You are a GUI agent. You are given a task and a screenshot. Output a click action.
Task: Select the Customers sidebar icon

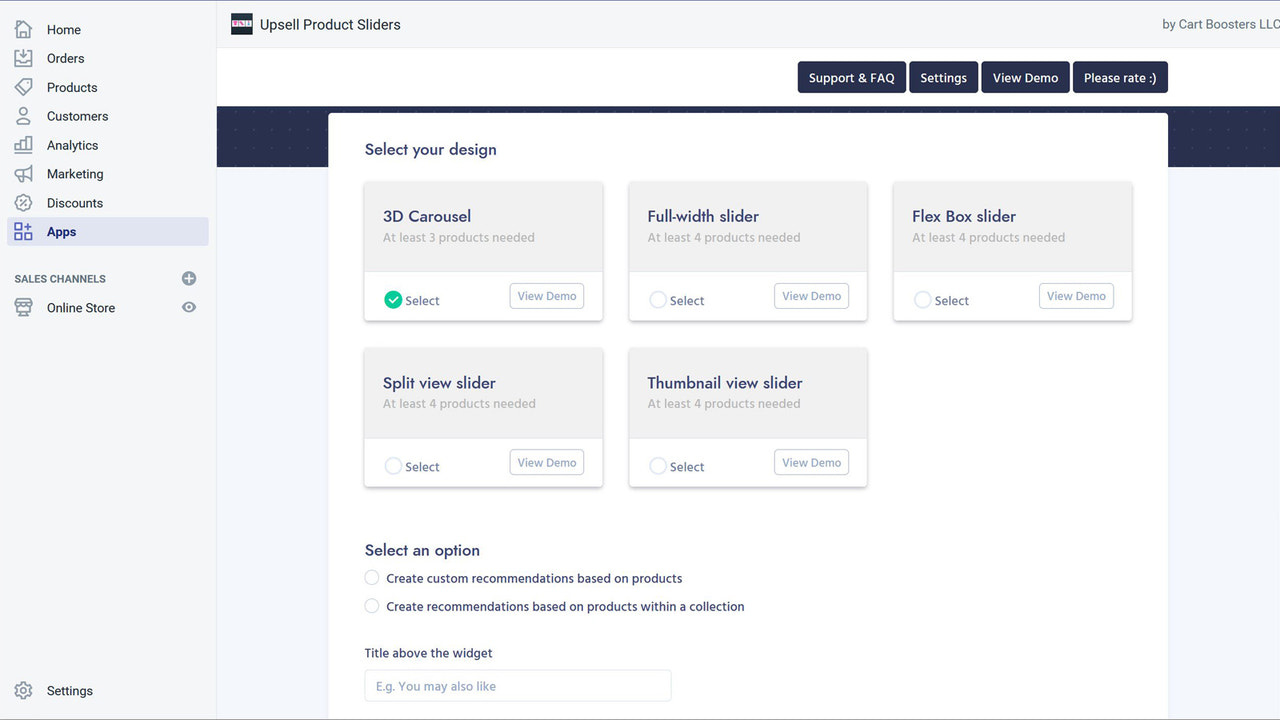point(22,116)
